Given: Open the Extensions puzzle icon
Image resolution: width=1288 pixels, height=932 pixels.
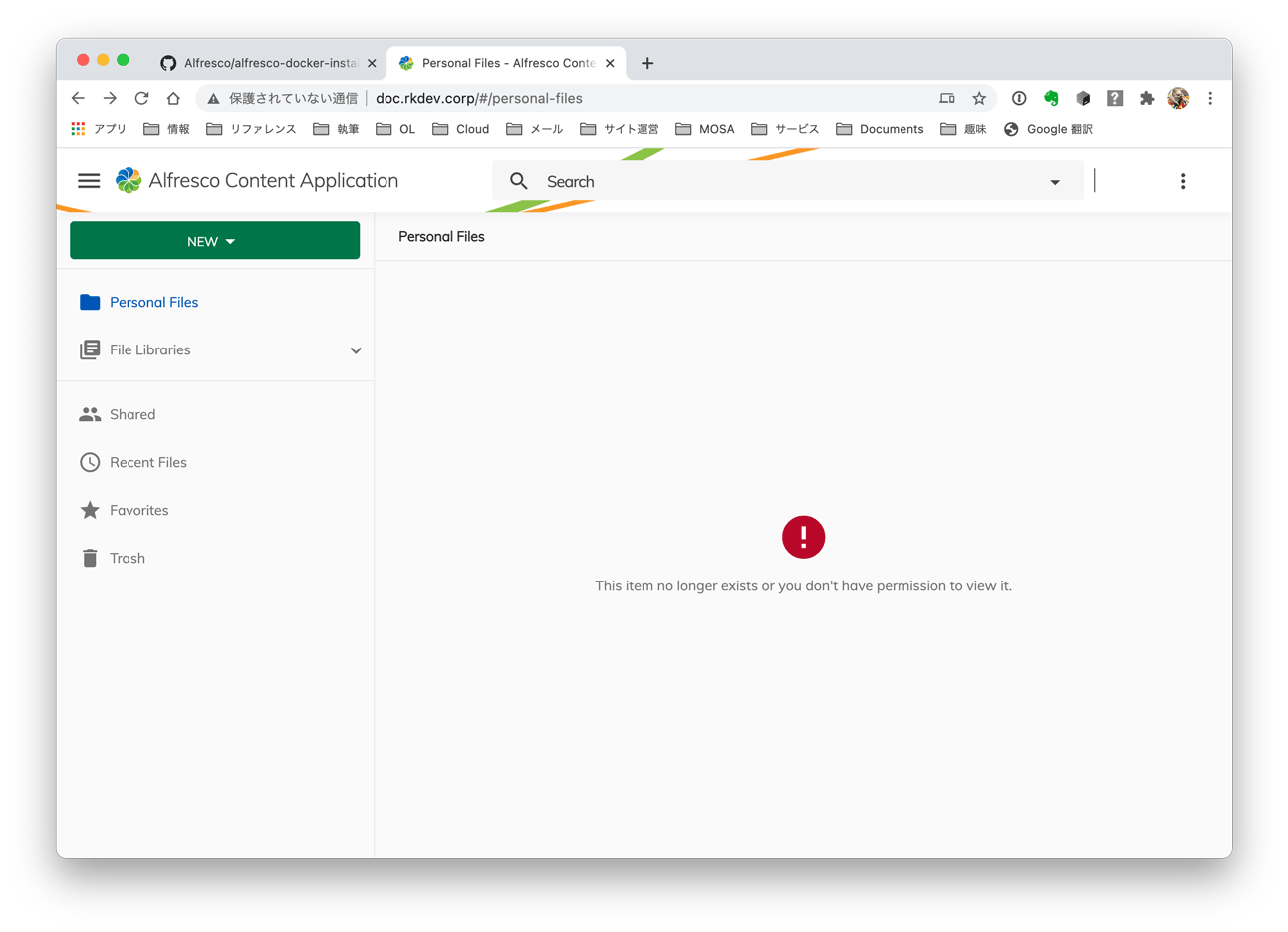Looking at the screenshot, I should point(1147,98).
